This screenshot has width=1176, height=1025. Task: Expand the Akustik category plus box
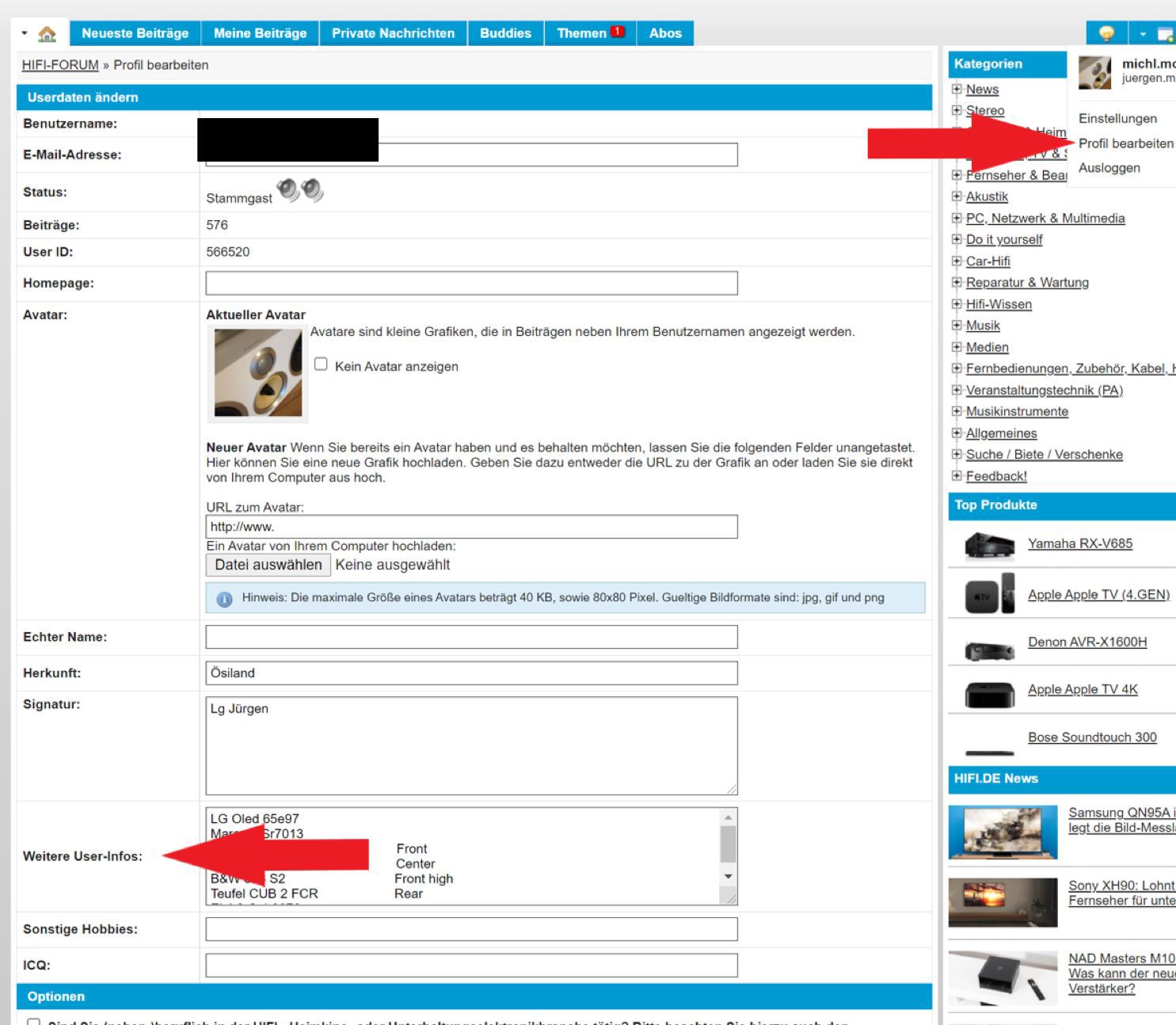point(957,196)
